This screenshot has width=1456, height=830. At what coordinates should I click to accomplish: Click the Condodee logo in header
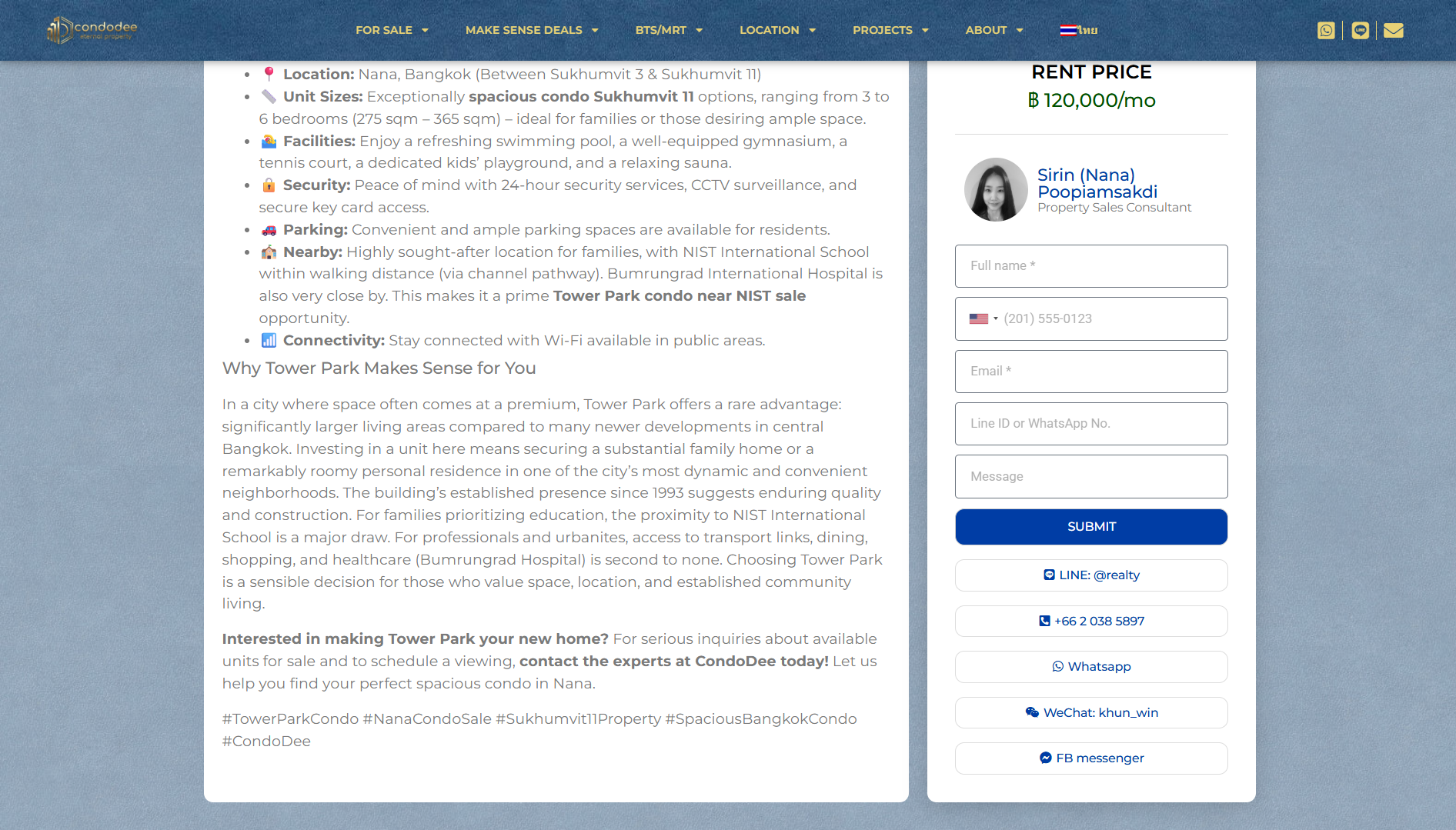92,30
